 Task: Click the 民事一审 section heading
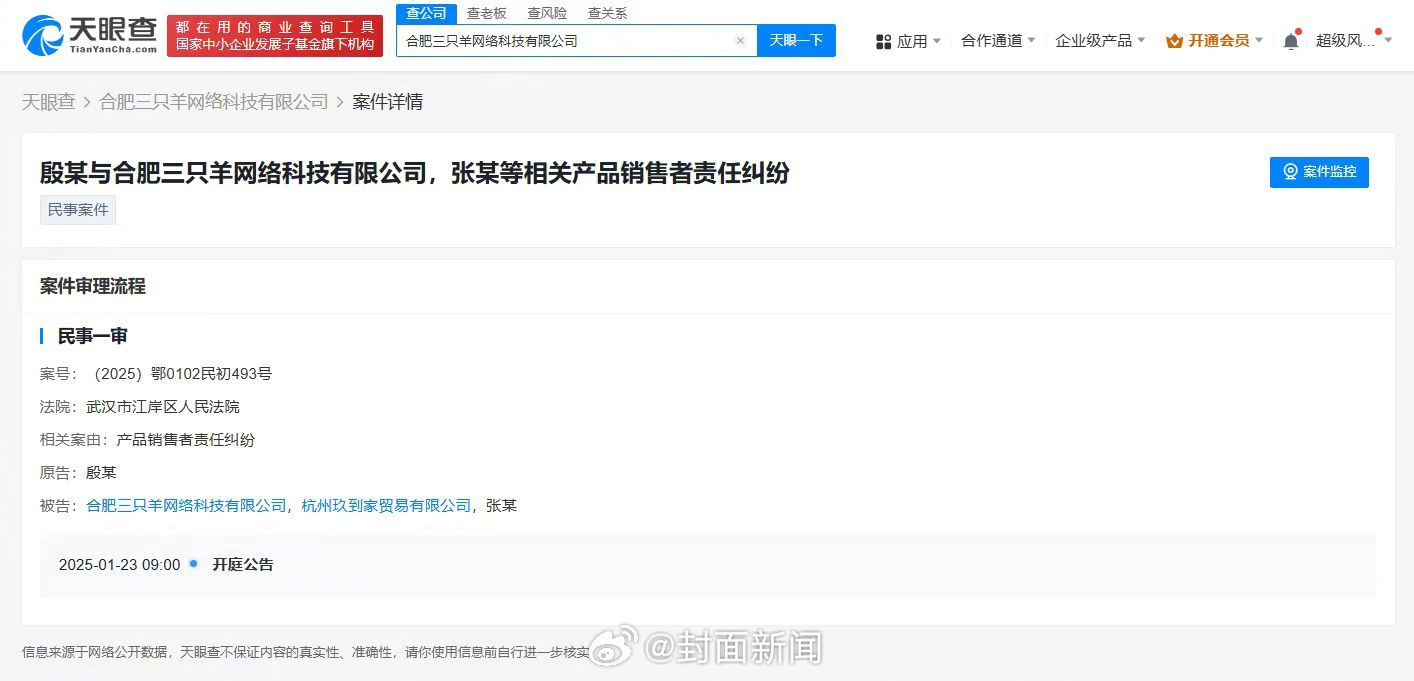93,337
